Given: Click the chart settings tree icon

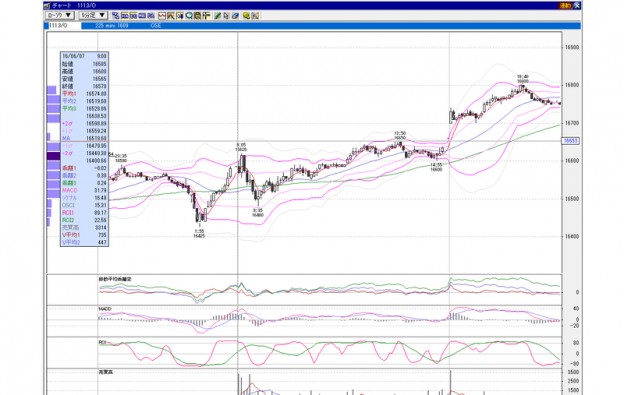Looking at the screenshot, I should pos(115,16).
